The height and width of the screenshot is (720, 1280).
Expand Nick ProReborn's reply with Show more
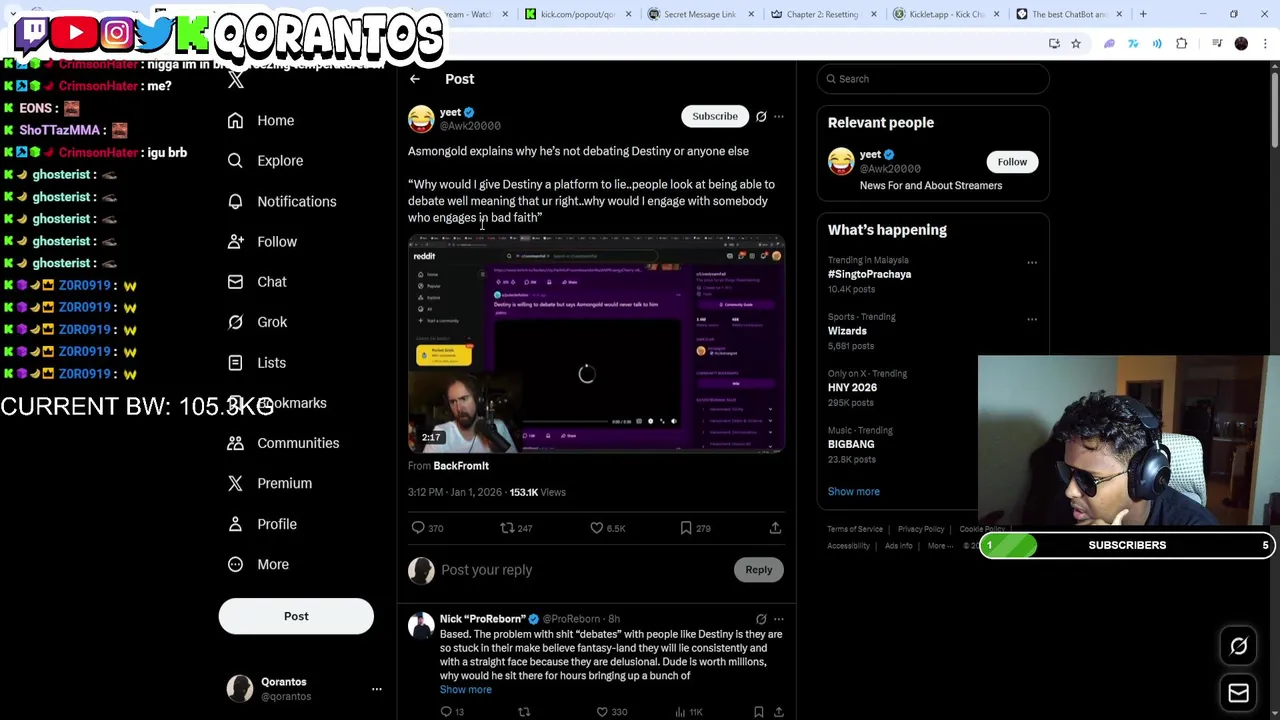[466, 690]
